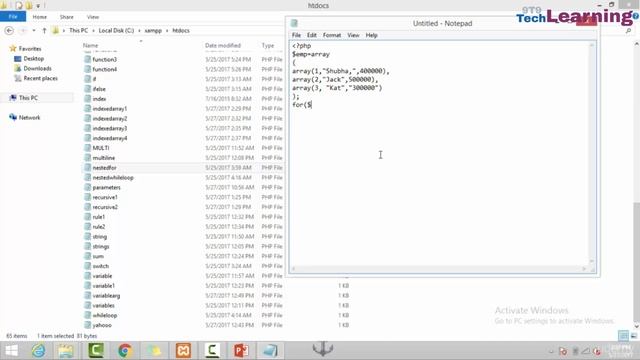Open the Explorer View ribbon tab

[93, 17]
